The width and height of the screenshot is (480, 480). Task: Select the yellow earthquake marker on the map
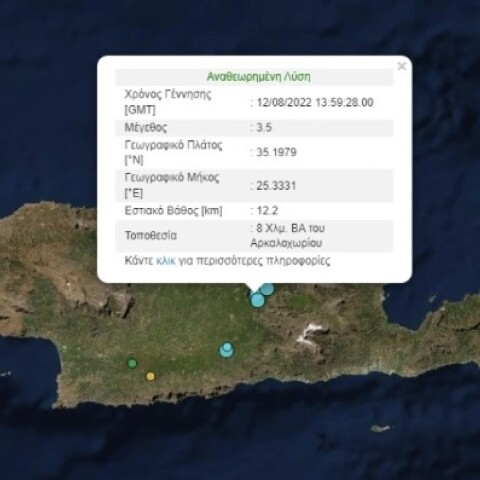click(x=151, y=376)
